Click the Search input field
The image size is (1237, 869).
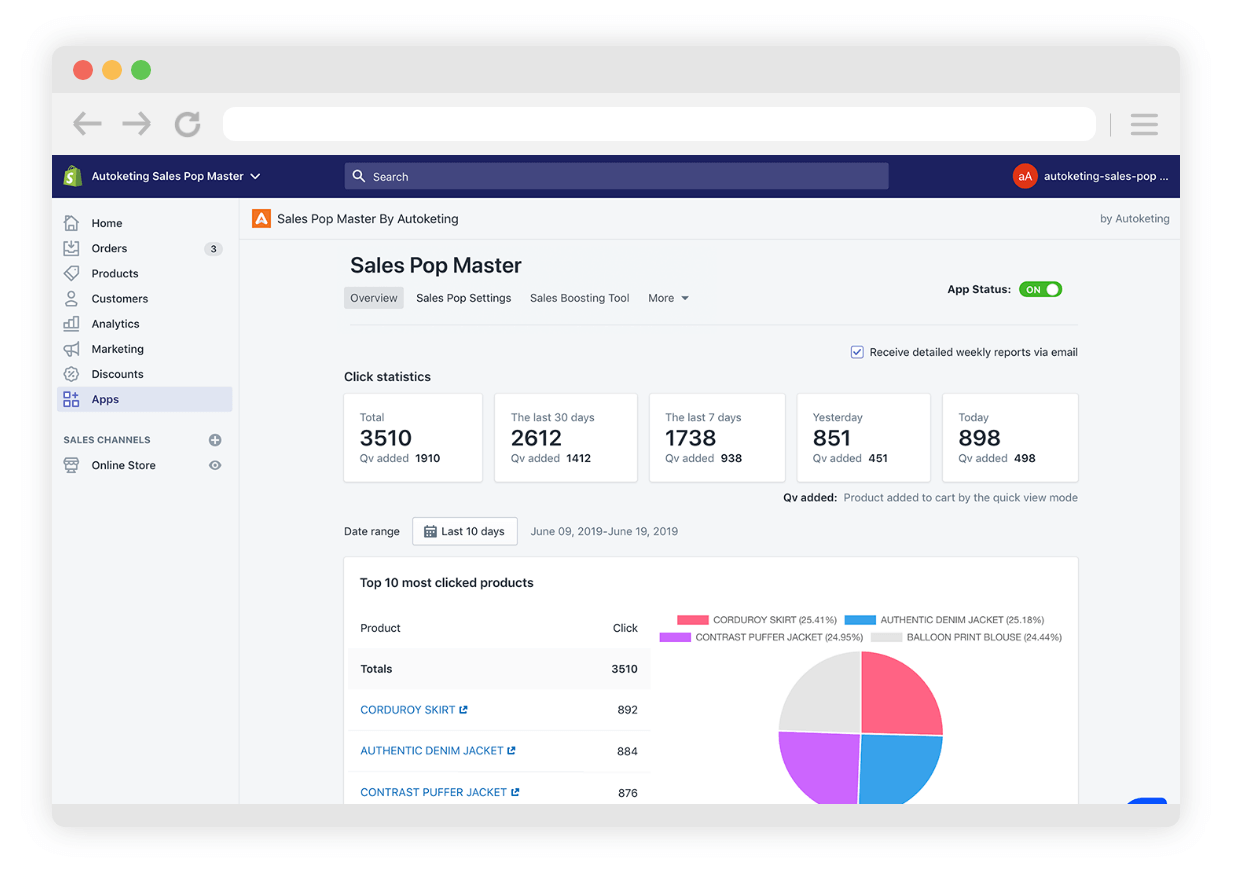pyautogui.click(x=617, y=176)
